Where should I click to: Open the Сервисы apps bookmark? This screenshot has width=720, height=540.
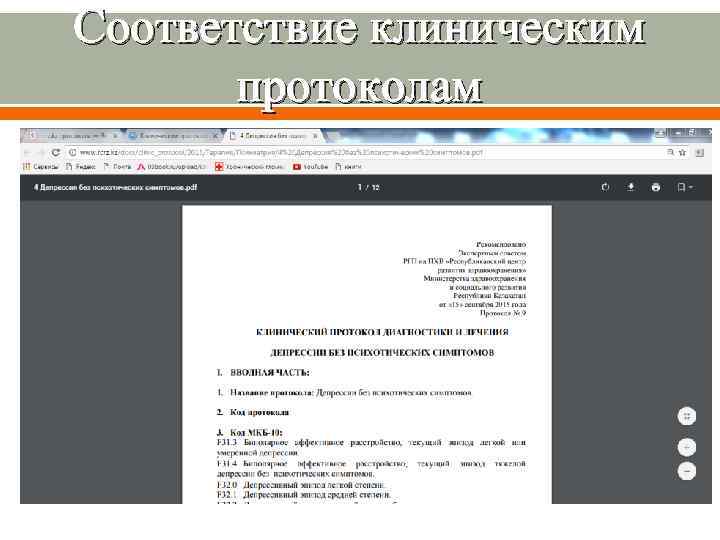click(x=41, y=167)
